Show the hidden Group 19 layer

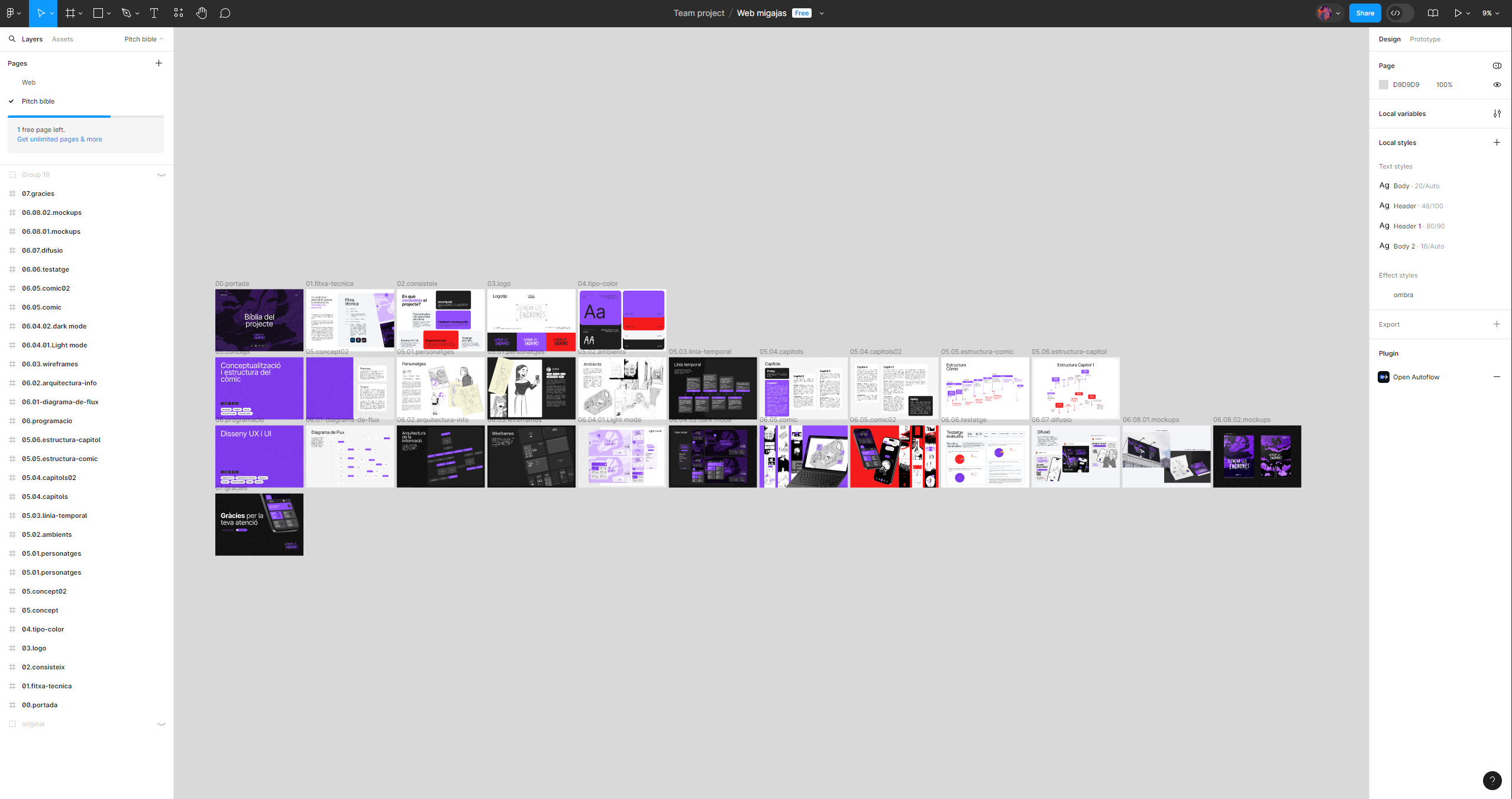click(161, 175)
